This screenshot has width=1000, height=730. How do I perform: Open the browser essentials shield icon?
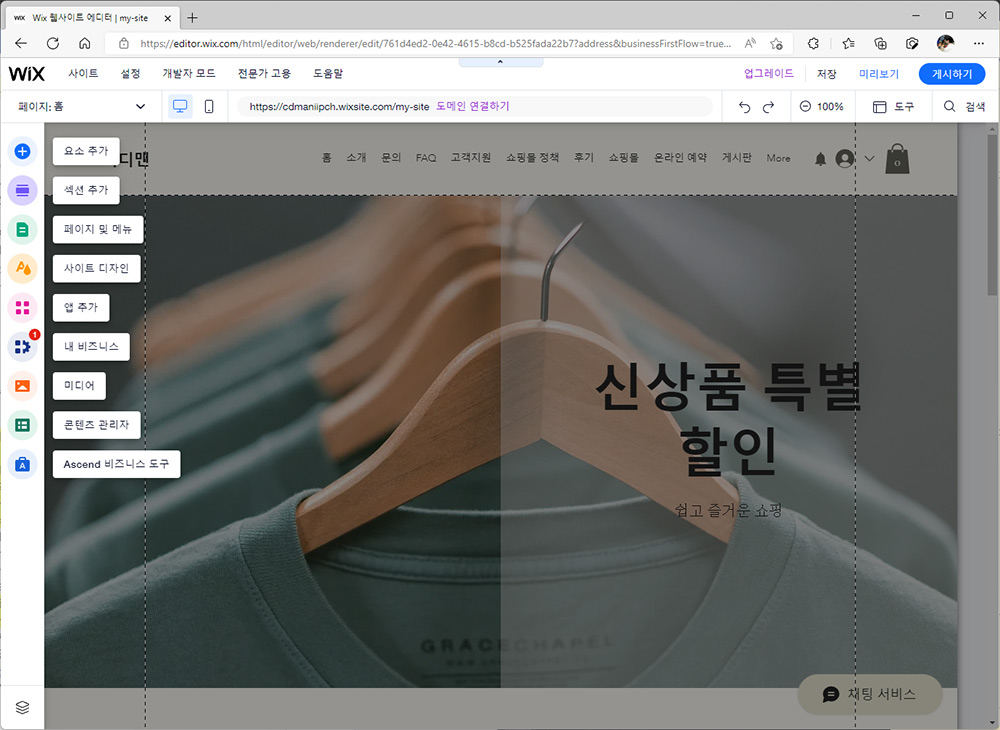[912, 43]
